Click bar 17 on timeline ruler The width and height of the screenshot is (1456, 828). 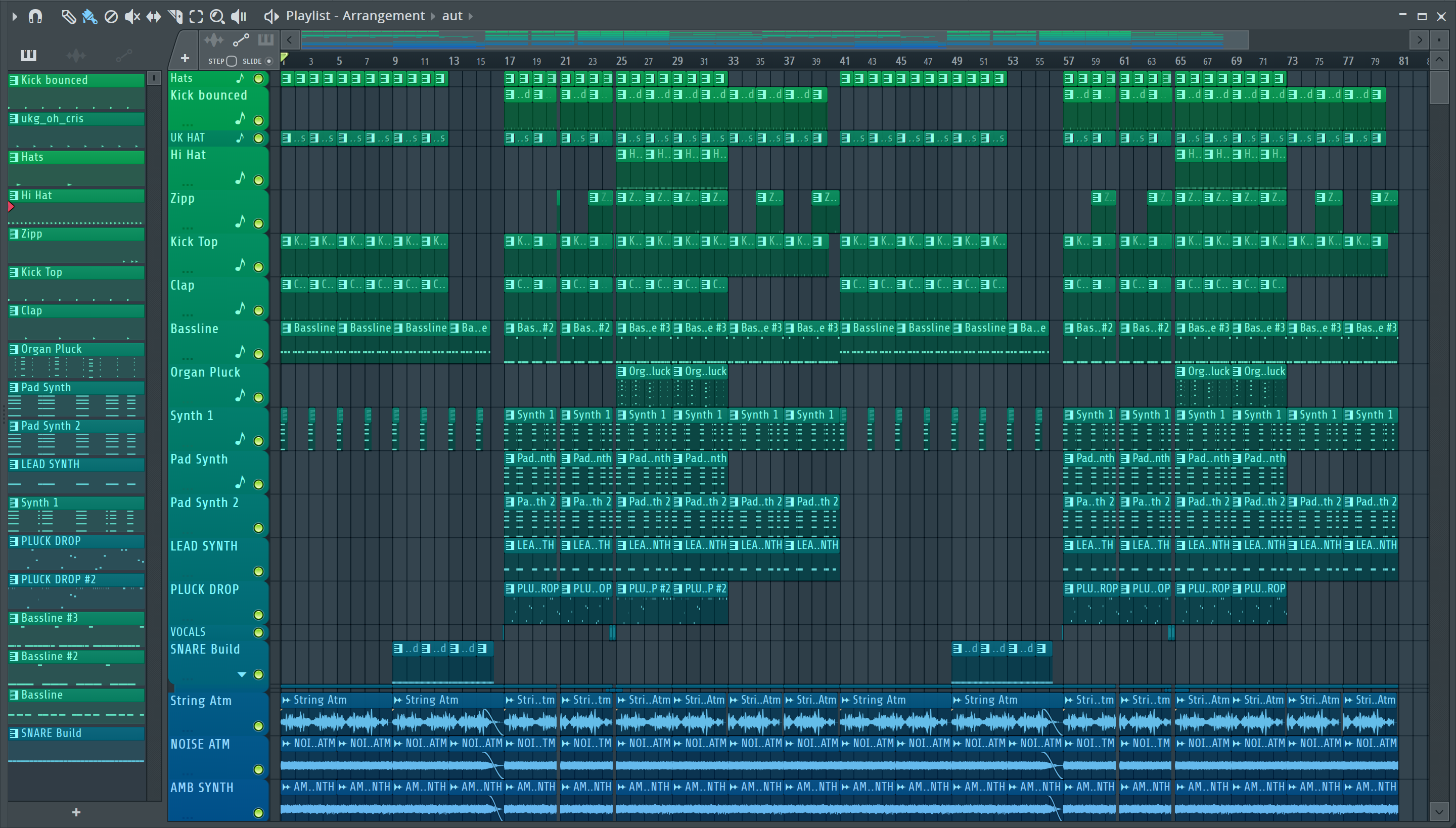click(510, 61)
